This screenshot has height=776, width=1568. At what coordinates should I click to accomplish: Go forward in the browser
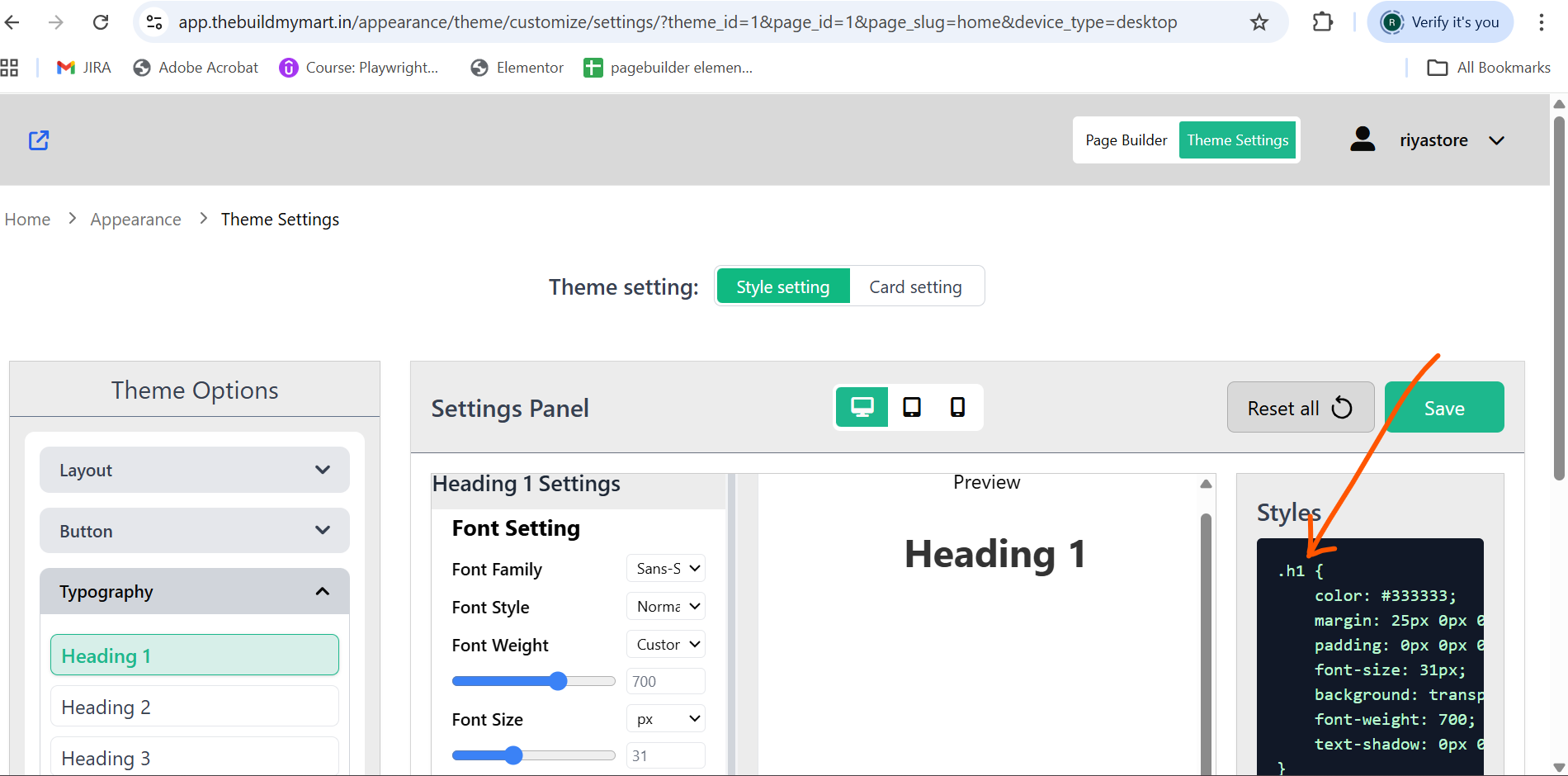pyautogui.click(x=56, y=22)
